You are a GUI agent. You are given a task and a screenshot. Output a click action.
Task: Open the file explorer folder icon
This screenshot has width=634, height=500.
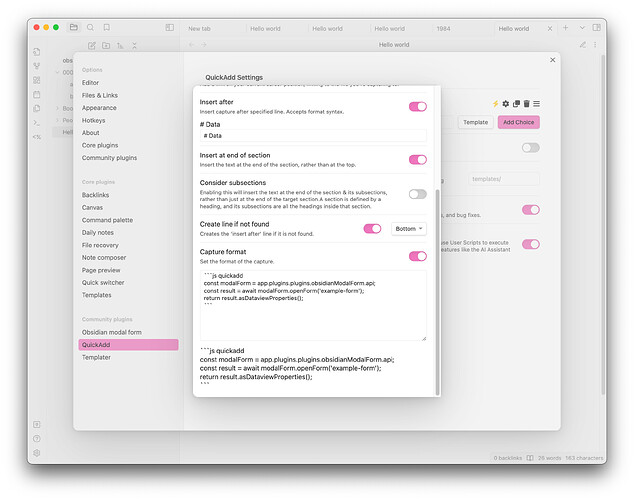(x=74, y=27)
